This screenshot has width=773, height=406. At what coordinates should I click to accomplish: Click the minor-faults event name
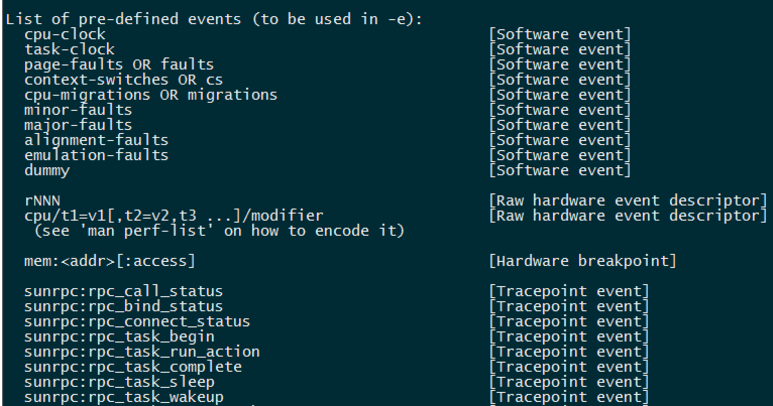coord(78,110)
